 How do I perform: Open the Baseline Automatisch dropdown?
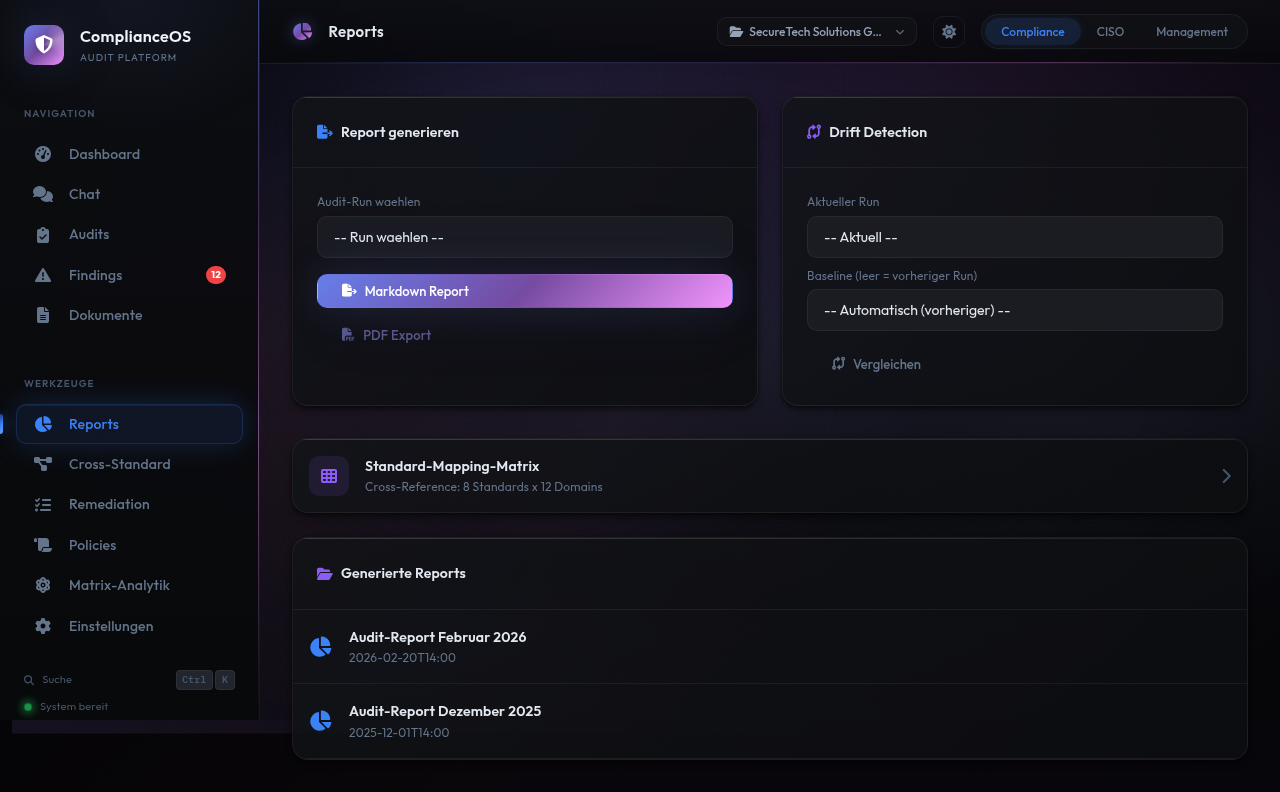[1014, 310]
